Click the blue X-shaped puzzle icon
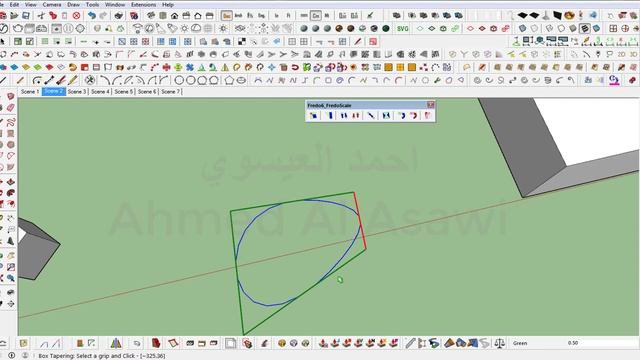The width and height of the screenshot is (640, 360). tap(190, 67)
